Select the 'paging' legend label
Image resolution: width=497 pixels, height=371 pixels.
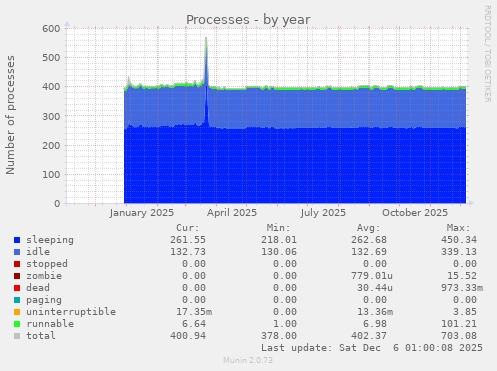44,300
